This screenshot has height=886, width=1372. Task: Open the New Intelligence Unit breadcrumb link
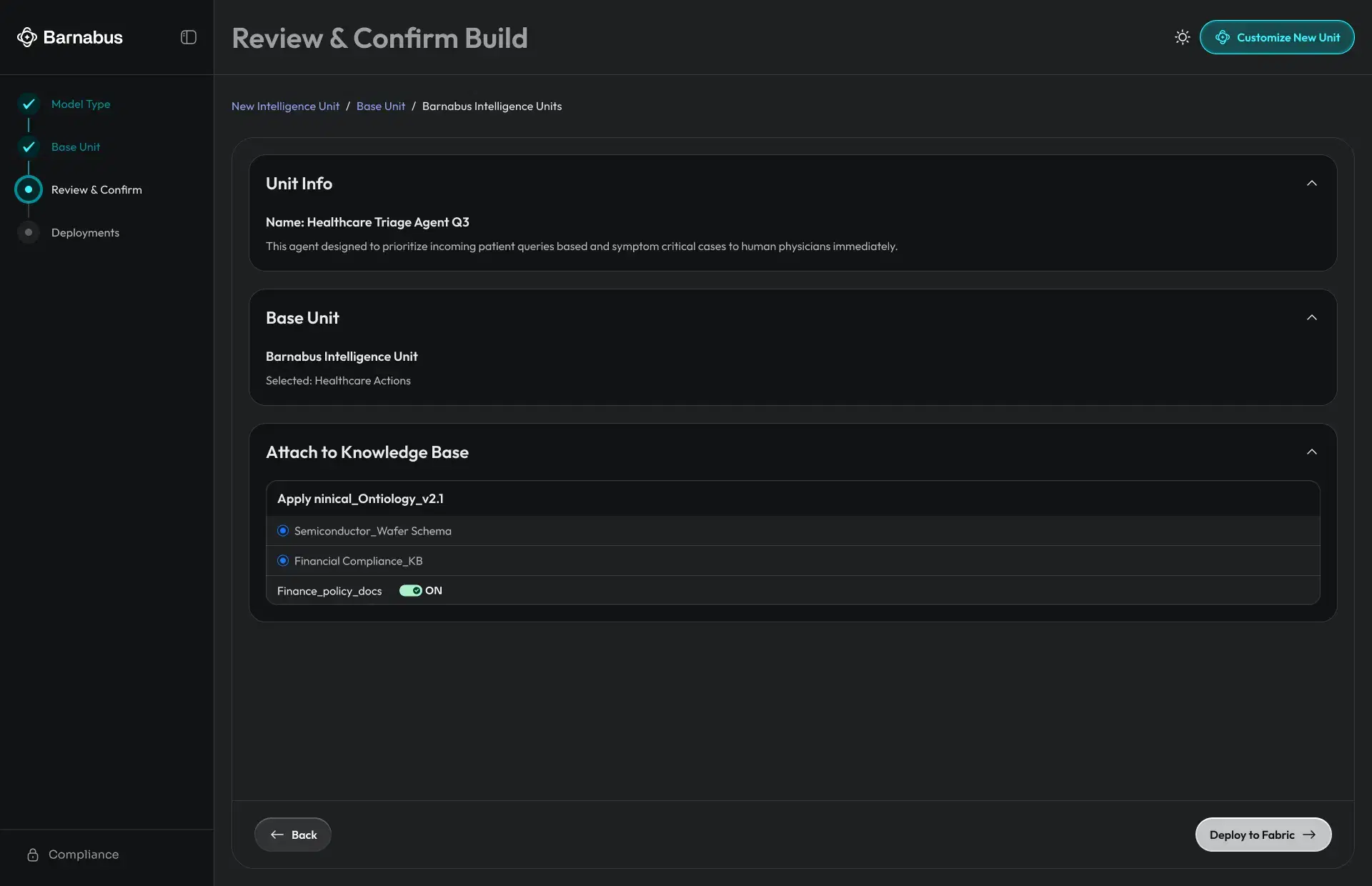pyautogui.click(x=284, y=106)
